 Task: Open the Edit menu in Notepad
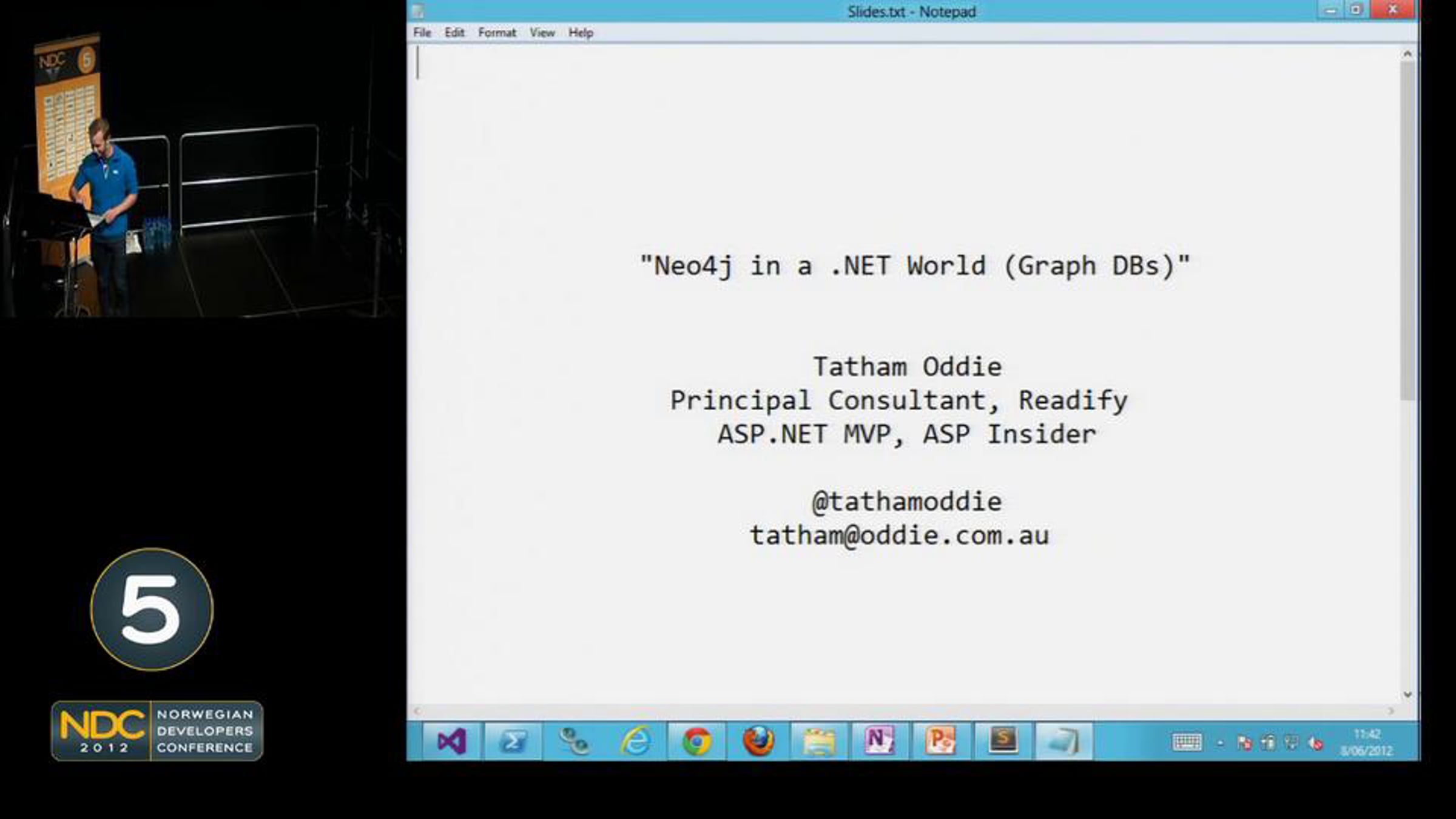454,33
